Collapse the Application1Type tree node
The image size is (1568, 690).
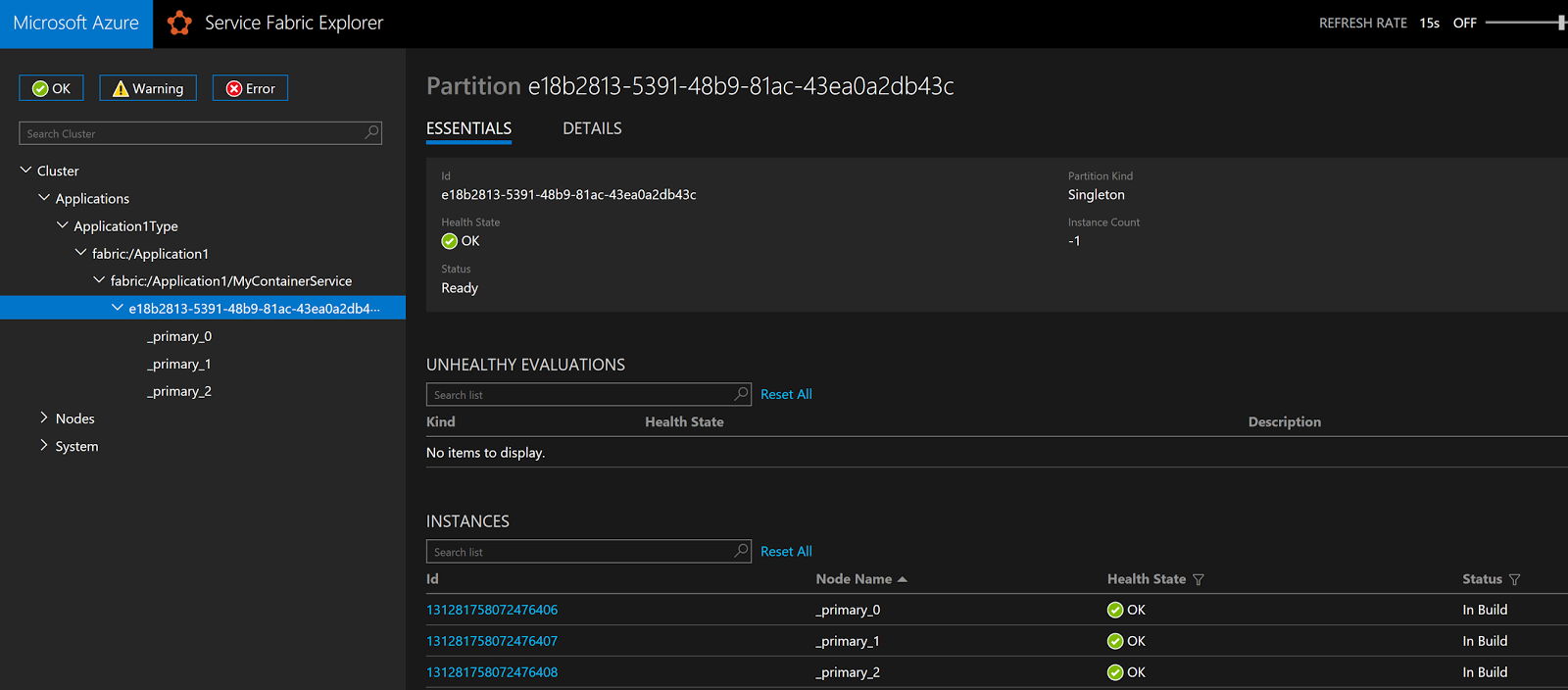tap(63, 224)
